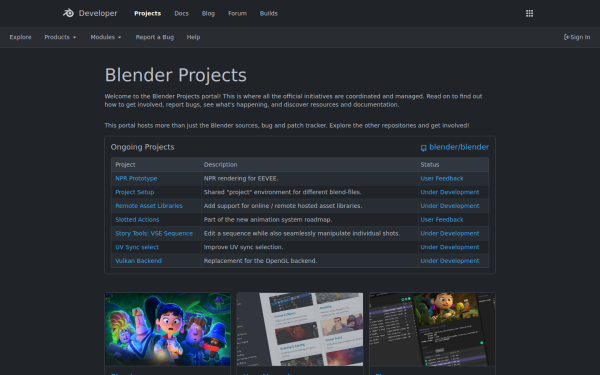The height and width of the screenshot is (375, 600).
Task: Open the manual pages thumbnail card
Action: (x=300, y=329)
